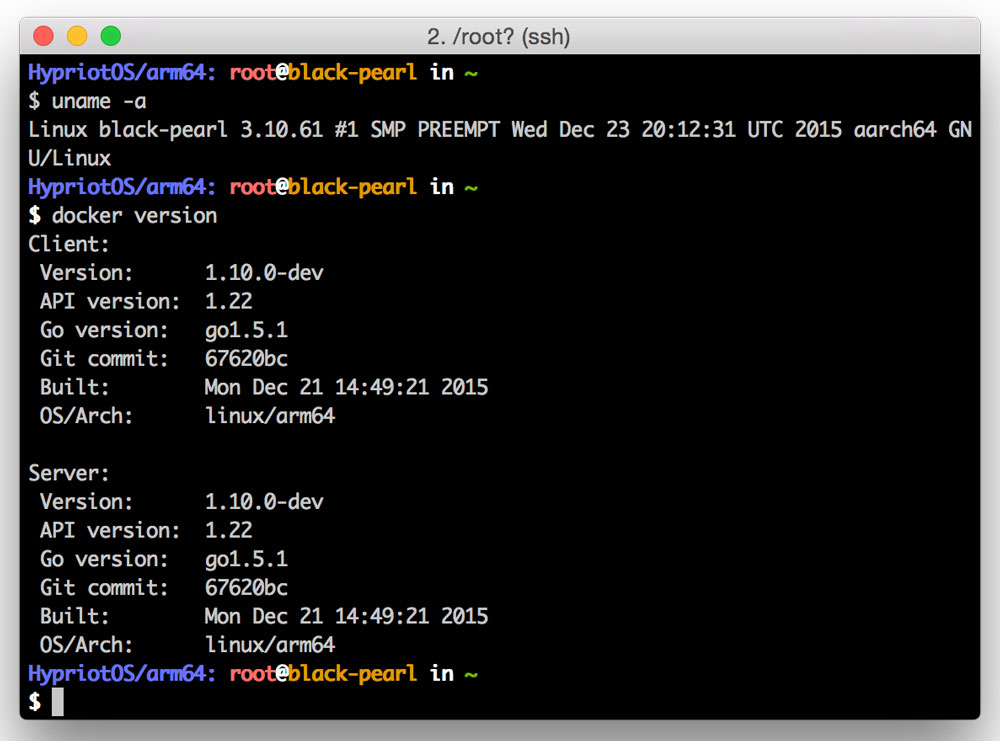Click the 'Client:' section header
Image resolution: width=1000 pixels, height=741 pixels.
(x=69, y=244)
